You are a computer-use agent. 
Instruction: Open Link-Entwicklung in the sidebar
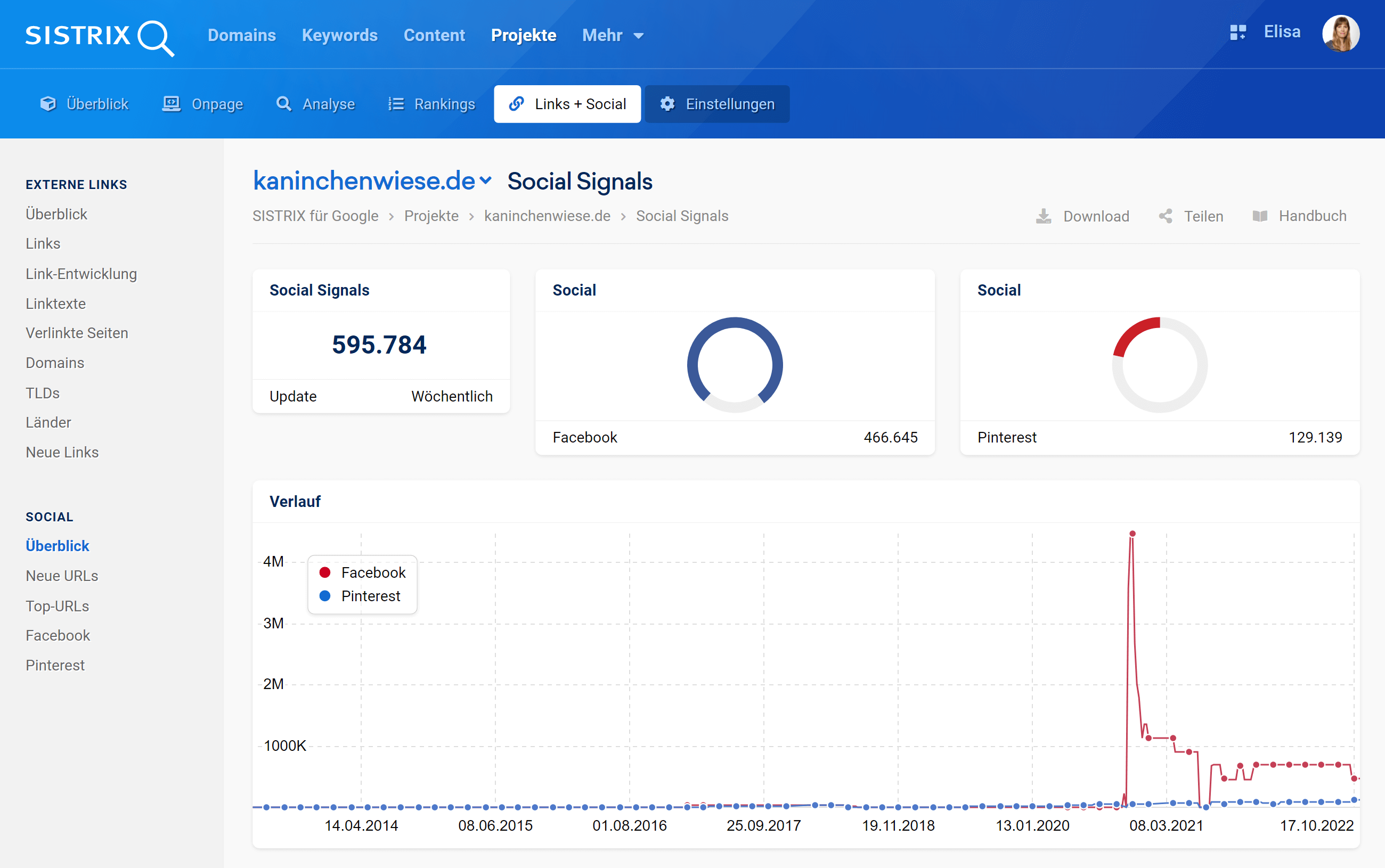(x=81, y=274)
